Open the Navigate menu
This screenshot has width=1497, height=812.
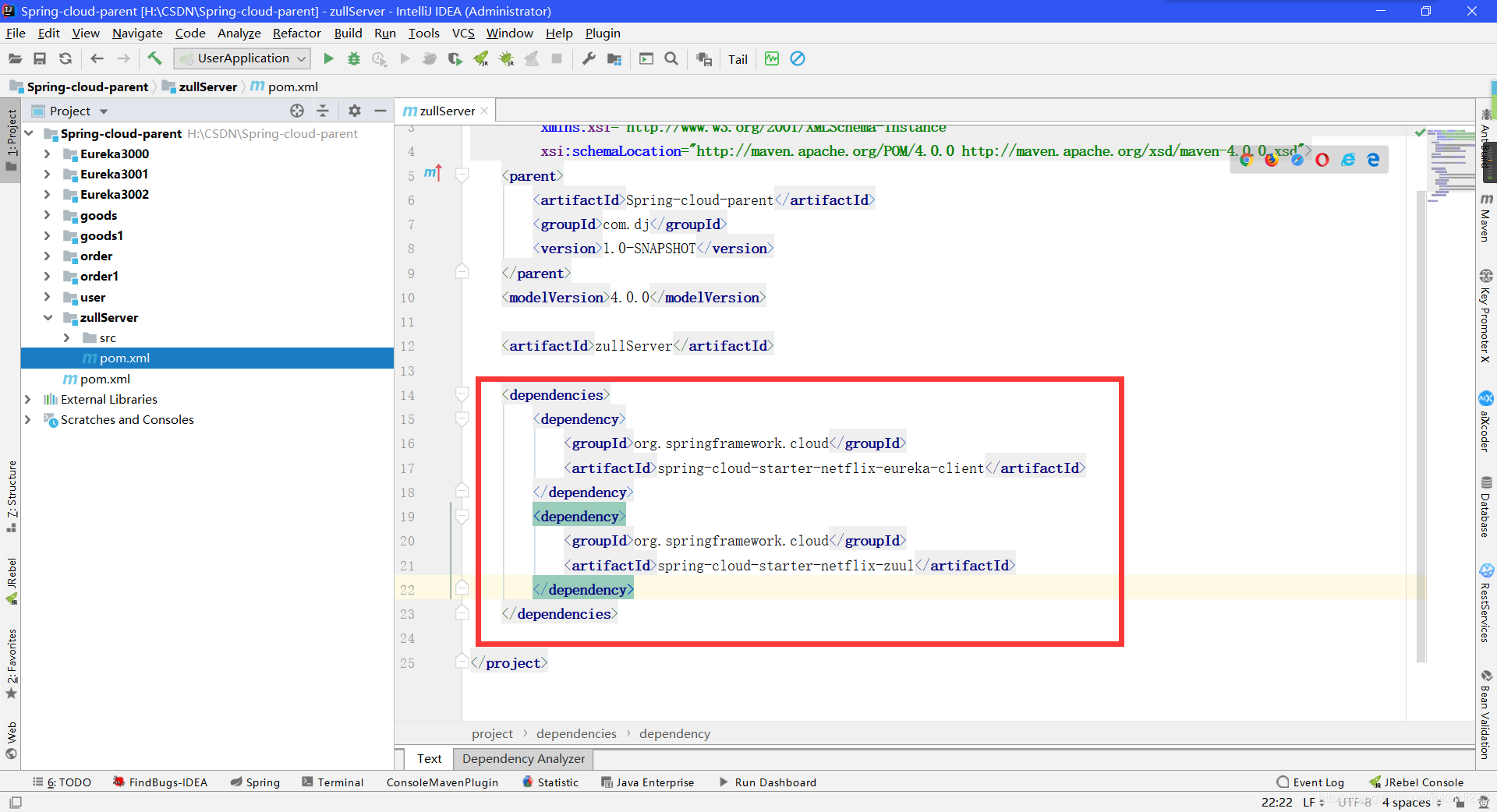(137, 33)
